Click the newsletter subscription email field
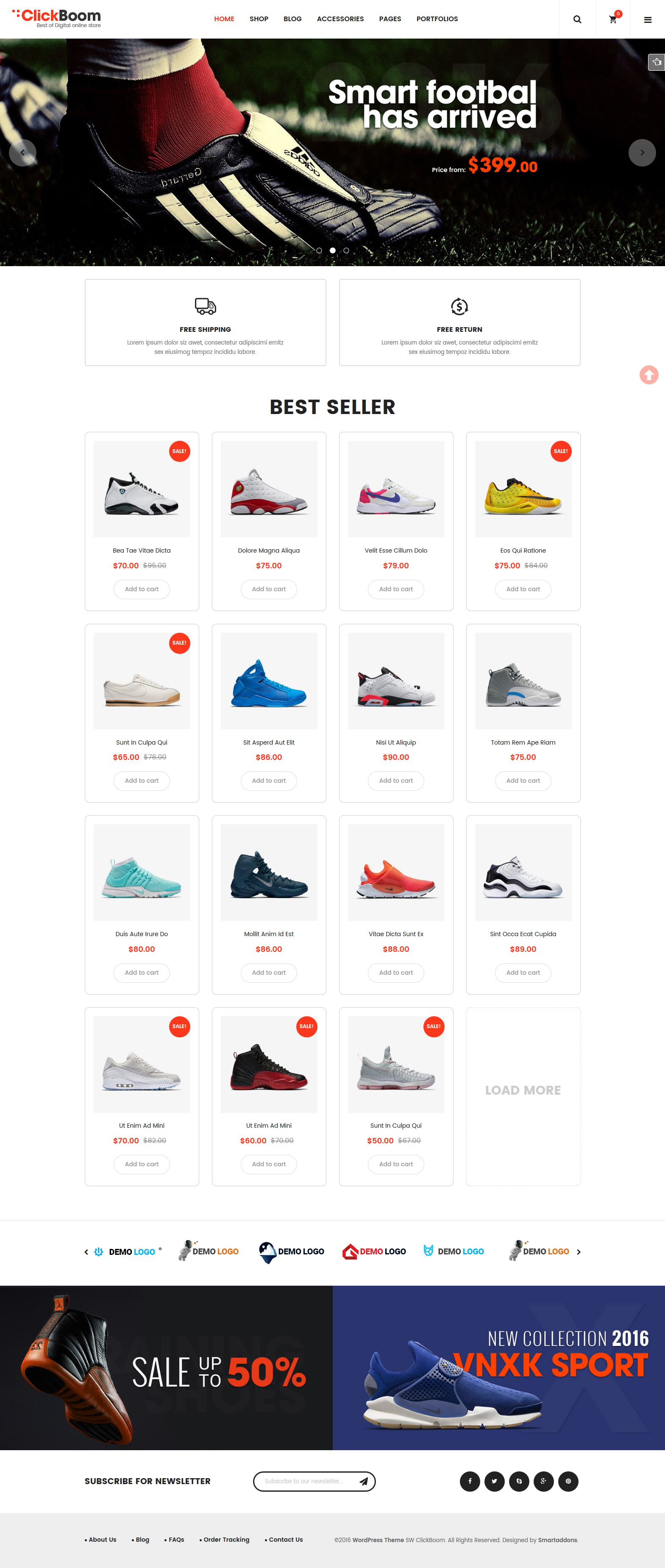Viewport: 665px width, 1568px height. 304,1481
